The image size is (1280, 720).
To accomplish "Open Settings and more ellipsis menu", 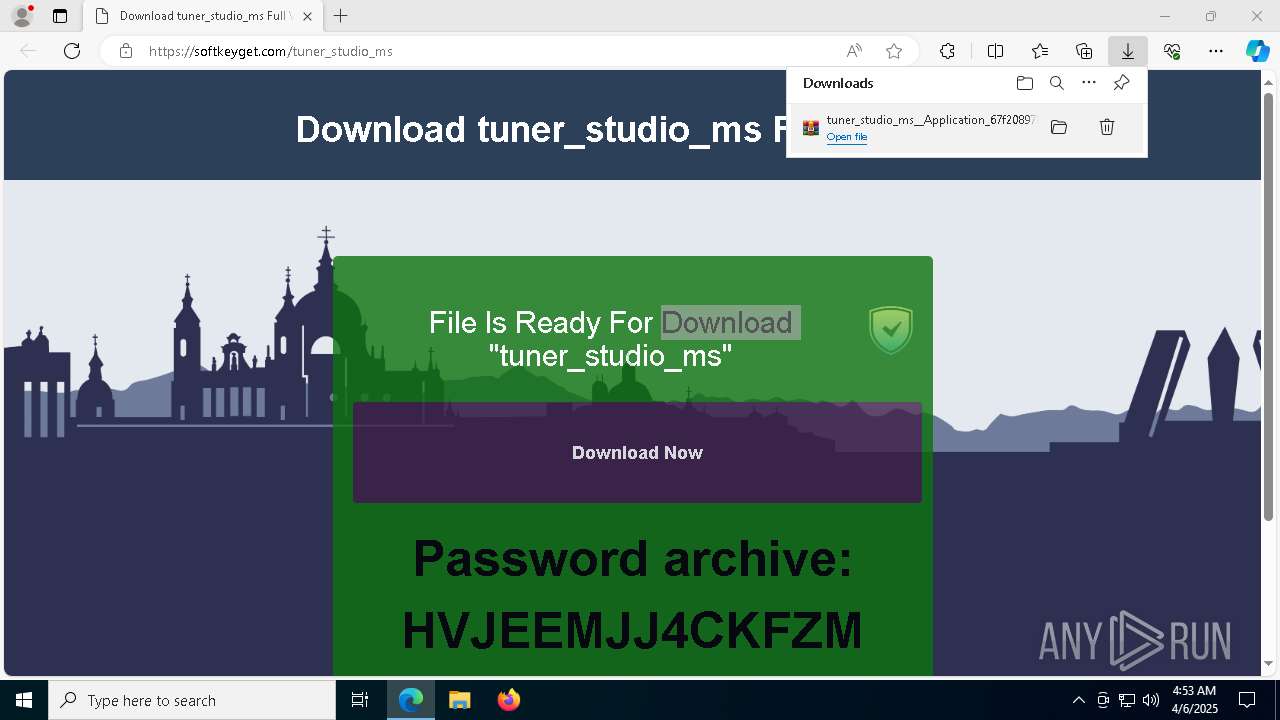I will tap(1216, 51).
